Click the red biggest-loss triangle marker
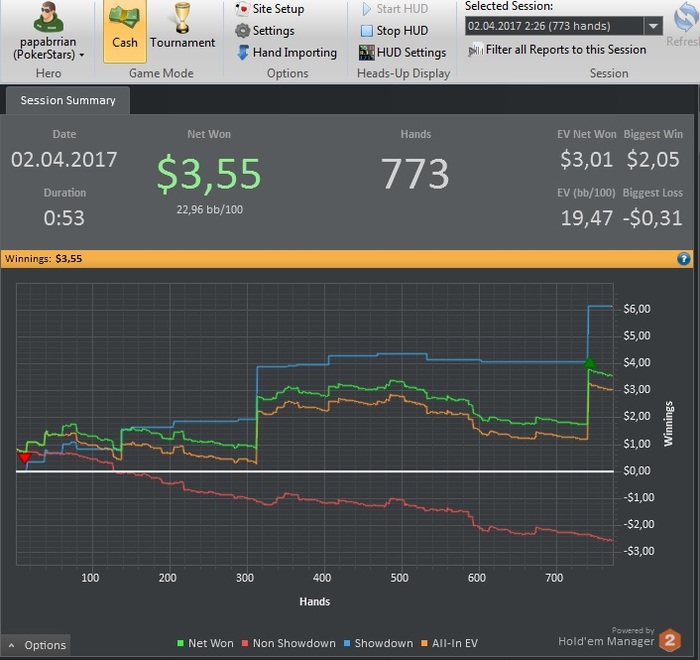 pyautogui.click(x=25, y=458)
